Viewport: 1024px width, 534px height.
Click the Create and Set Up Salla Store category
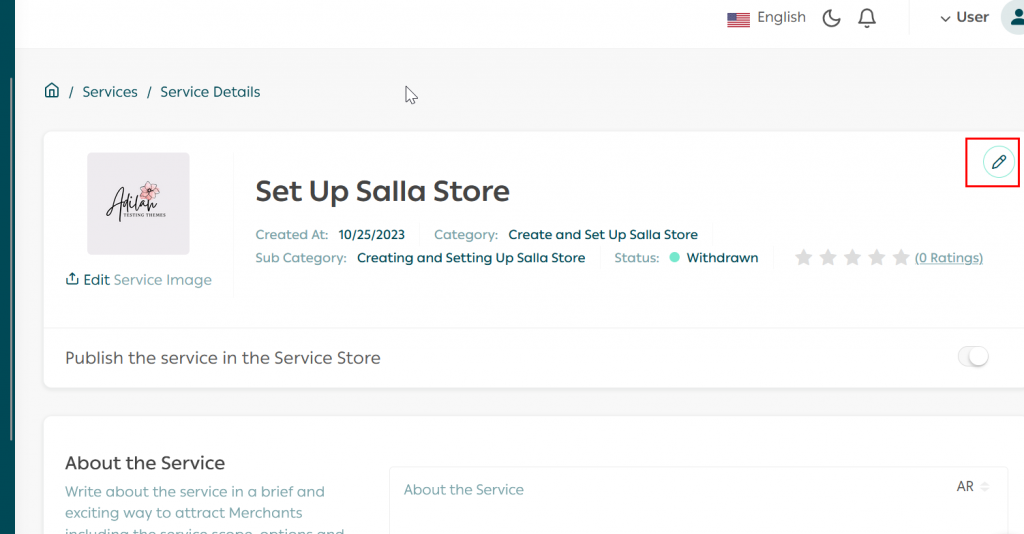pyautogui.click(x=603, y=235)
